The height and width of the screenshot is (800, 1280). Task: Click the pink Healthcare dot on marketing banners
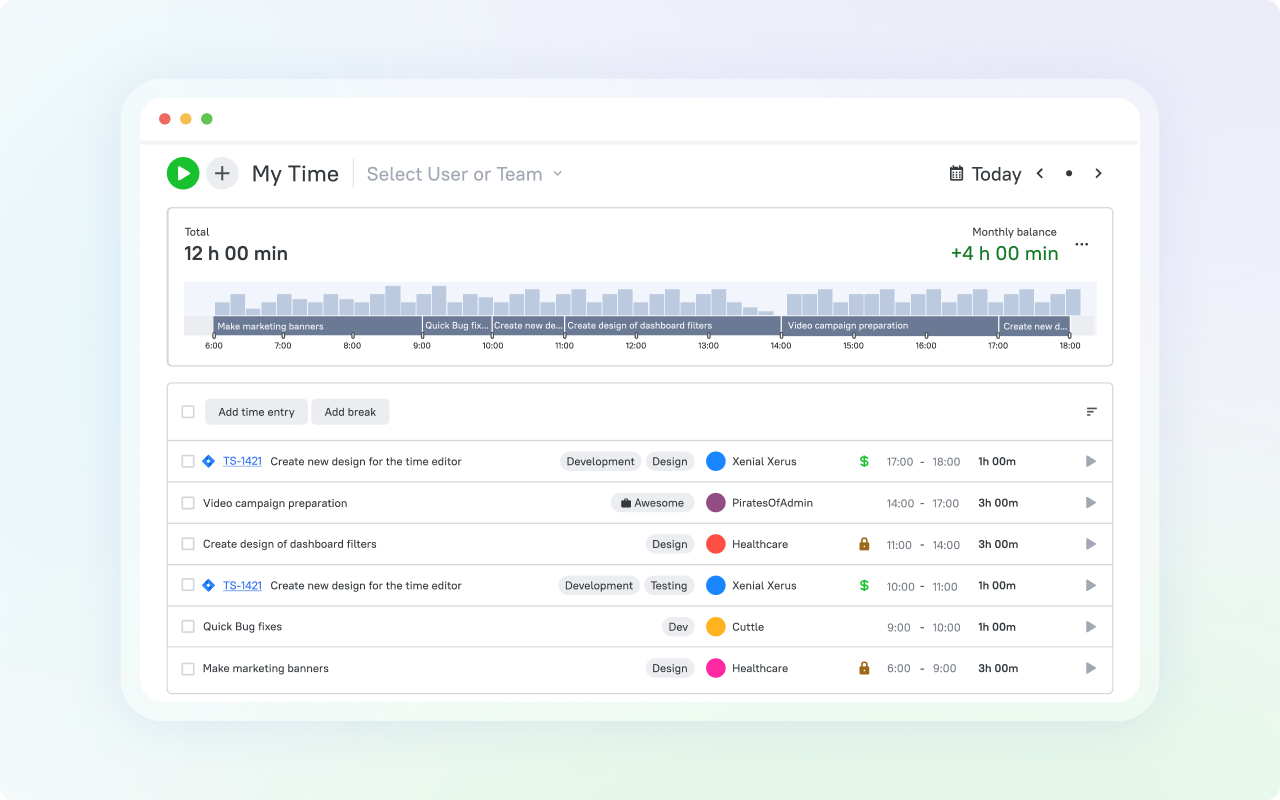pyautogui.click(x=716, y=668)
